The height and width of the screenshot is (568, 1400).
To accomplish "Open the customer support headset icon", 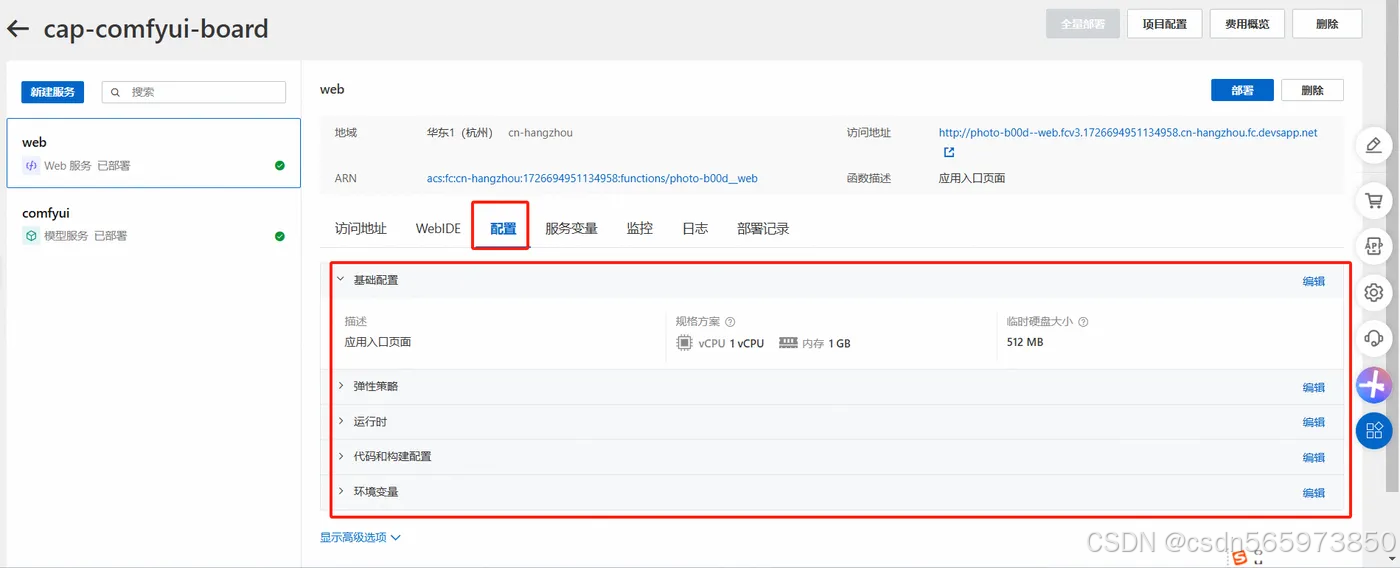I will click(x=1373, y=338).
